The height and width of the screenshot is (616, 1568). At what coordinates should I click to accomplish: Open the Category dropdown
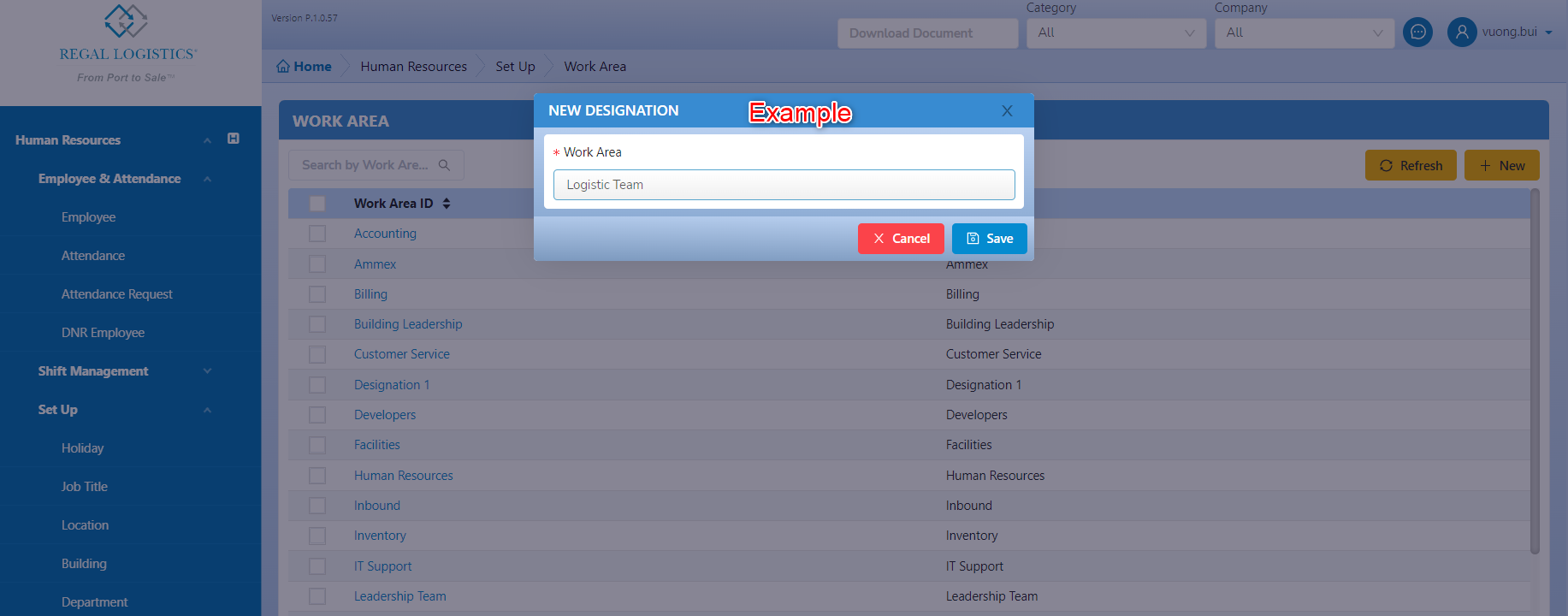1116,33
